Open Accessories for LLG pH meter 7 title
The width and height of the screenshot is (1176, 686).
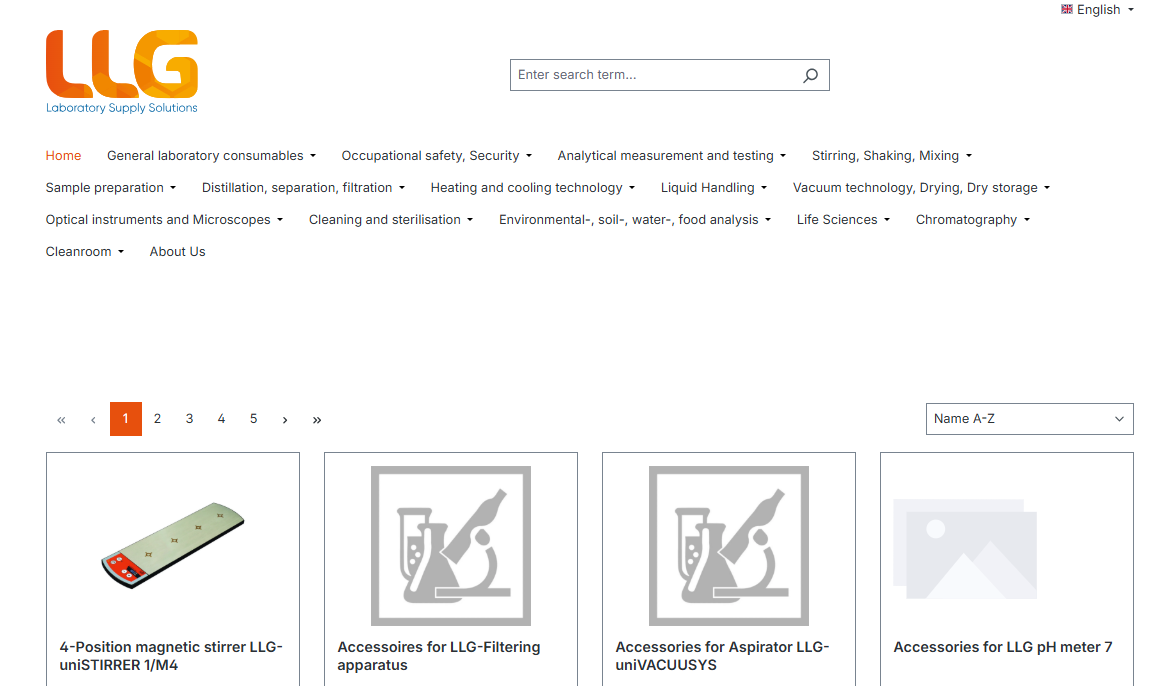1003,647
